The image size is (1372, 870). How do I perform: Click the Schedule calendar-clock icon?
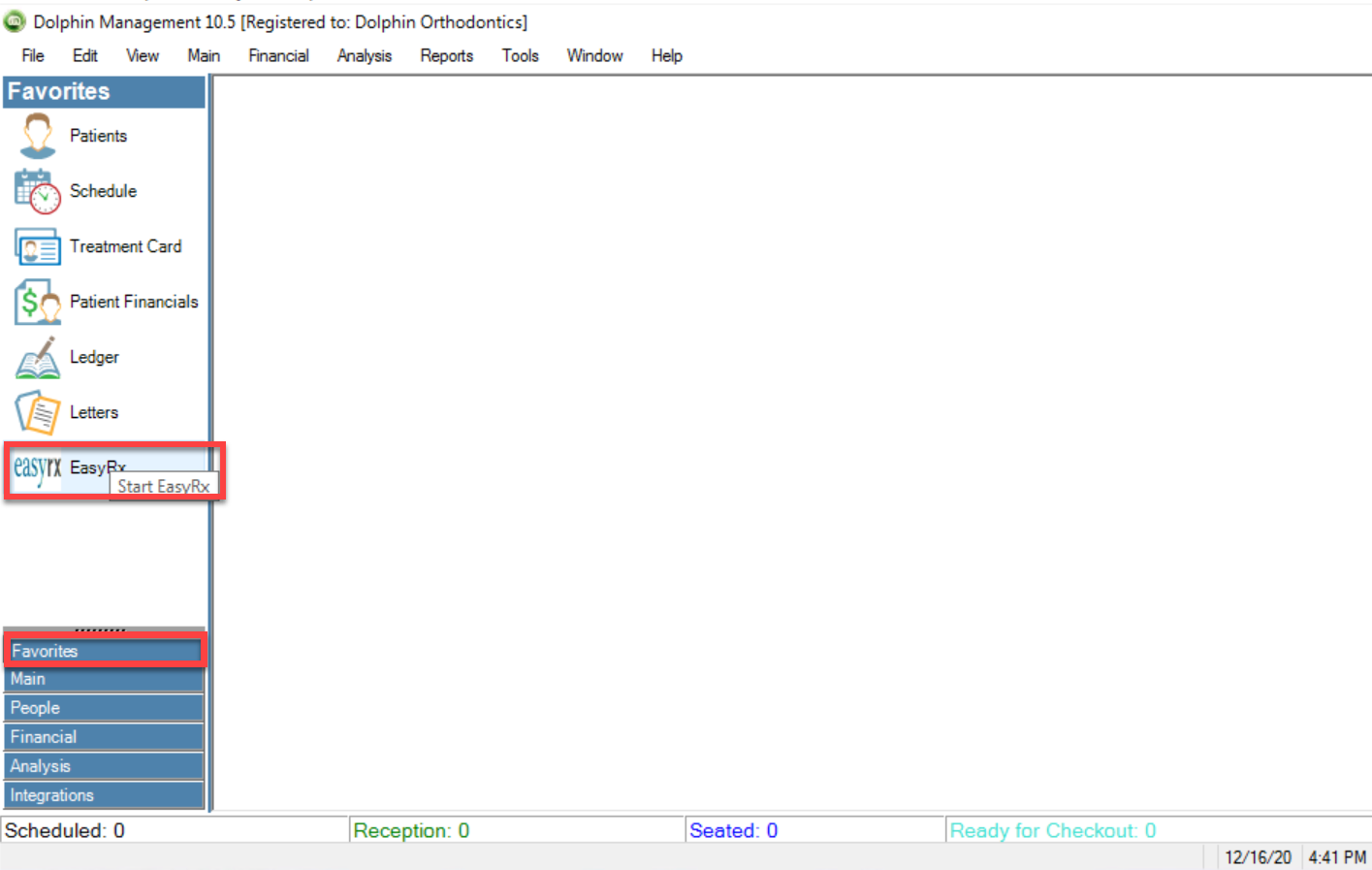coord(38,191)
